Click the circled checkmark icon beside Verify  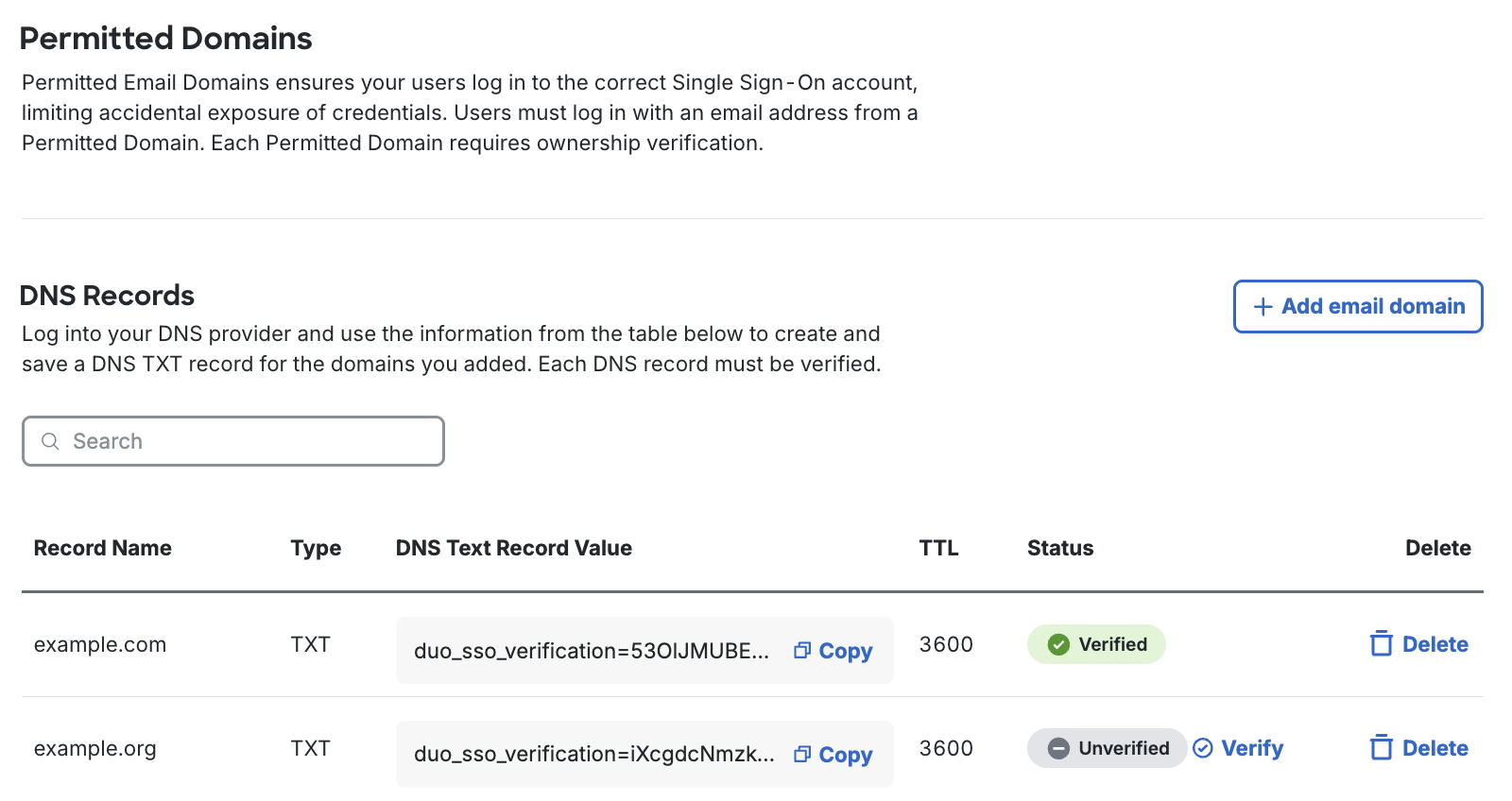1203,748
